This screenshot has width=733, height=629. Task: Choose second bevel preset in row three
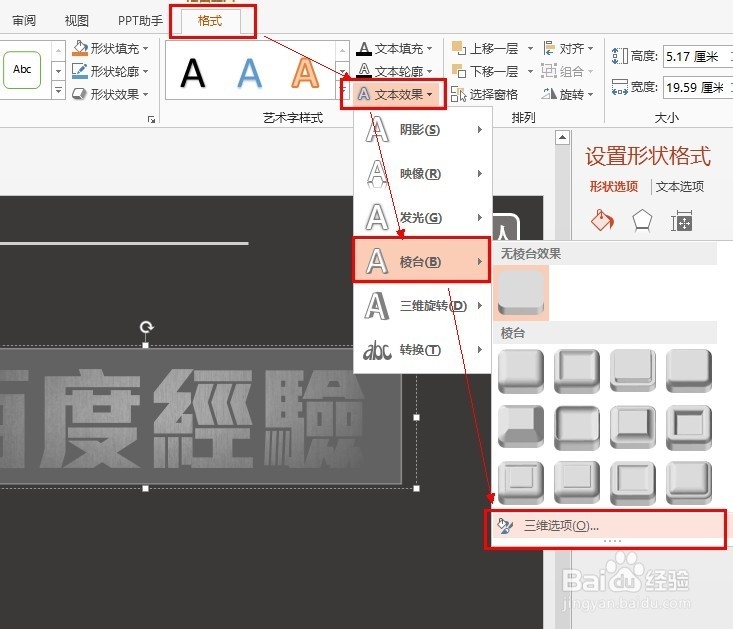[577, 483]
